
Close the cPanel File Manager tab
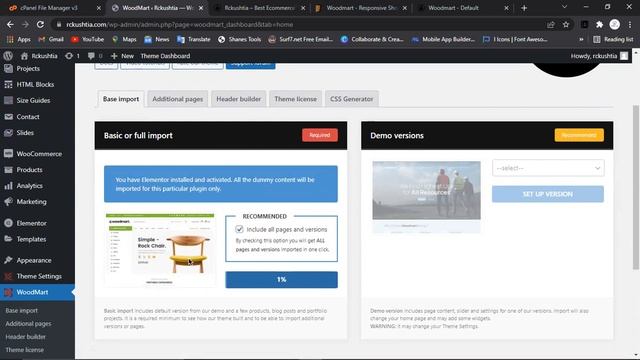click(x=98, y=8)
